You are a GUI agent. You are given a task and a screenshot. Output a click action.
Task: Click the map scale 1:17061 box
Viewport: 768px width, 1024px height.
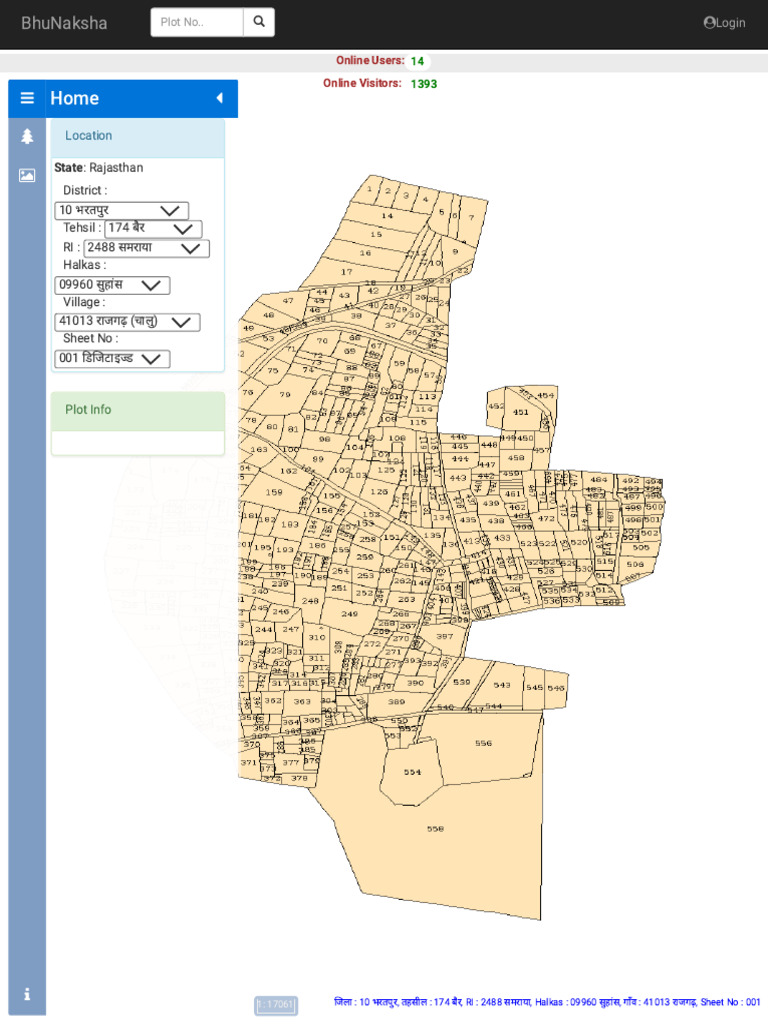276,1004
